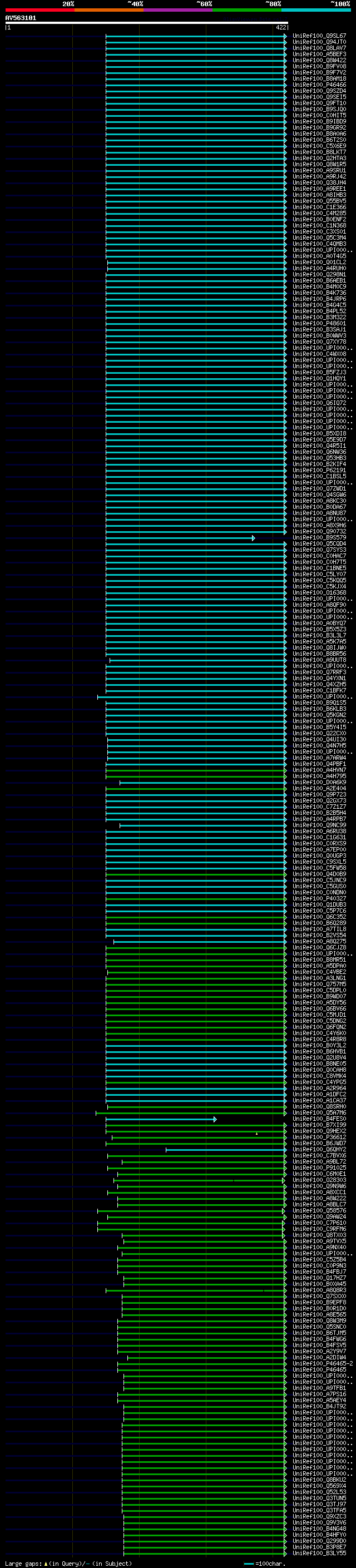Open hit UniRef100_B4FES0

tap(319, 1119)
